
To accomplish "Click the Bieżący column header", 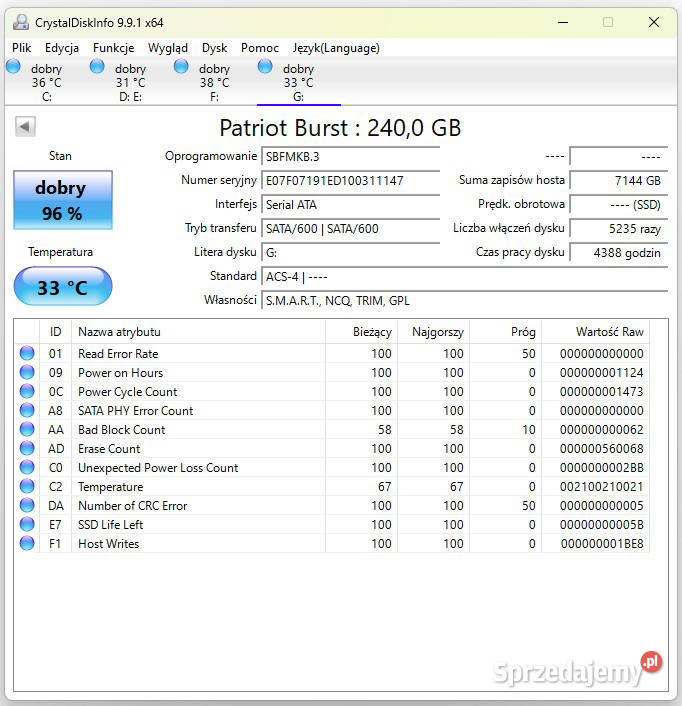I will point(361,332).
